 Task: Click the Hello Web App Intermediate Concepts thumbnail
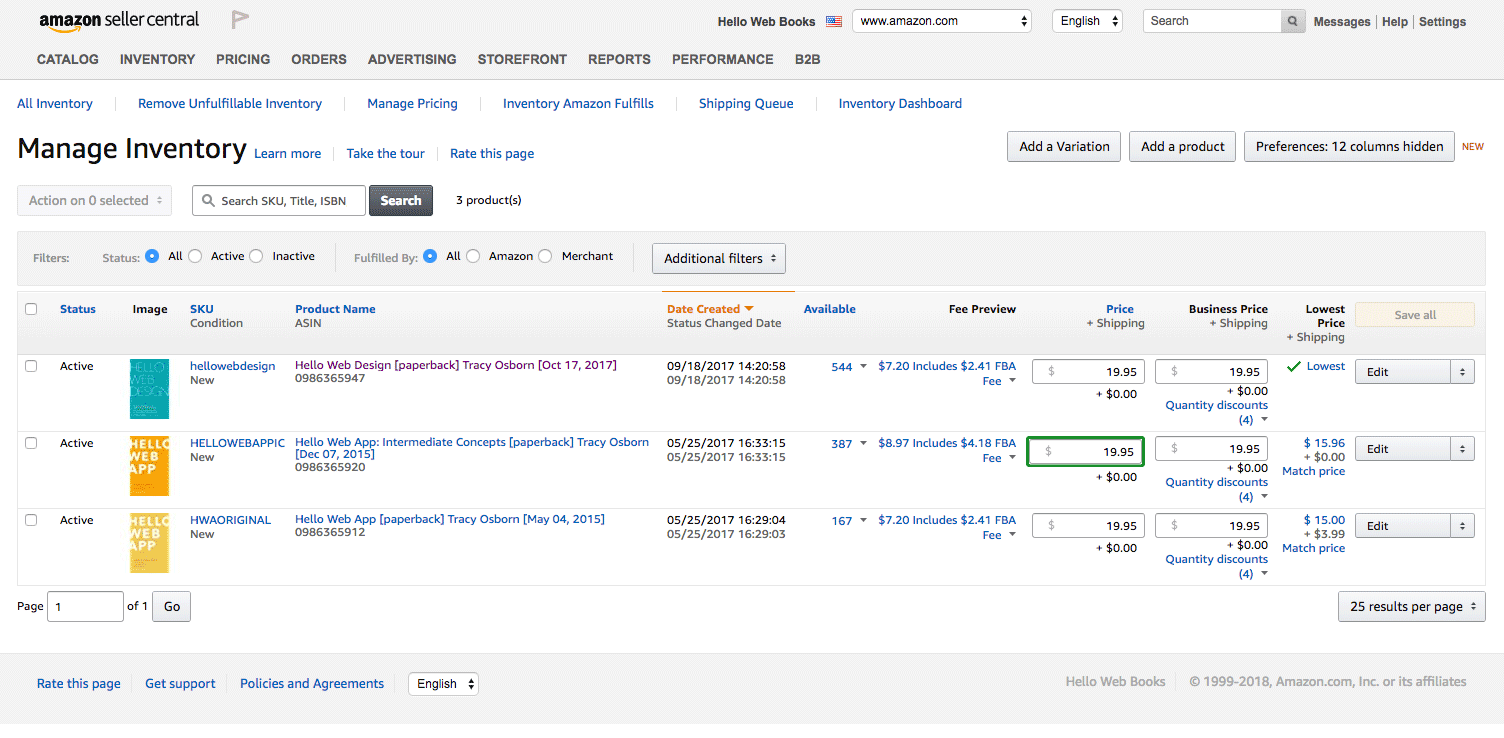[x=149, y=466]
